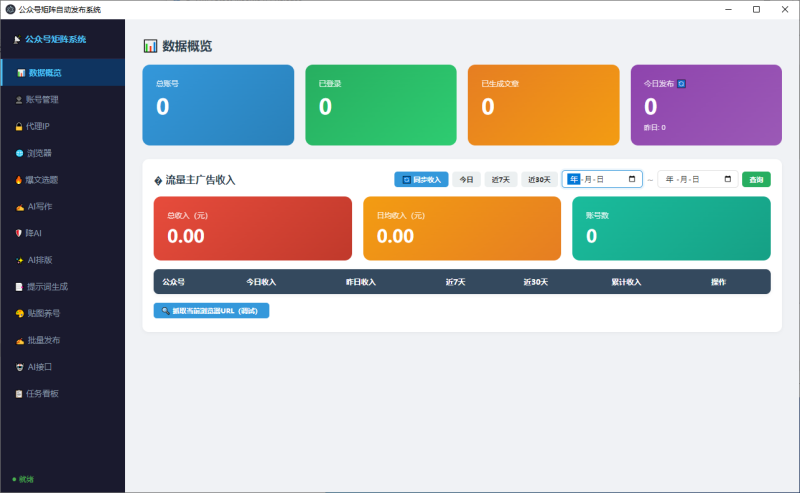Click the 近30天 table column header
This screenshot has width=800, height=493.
pyautogui.click(x=536, y=282)
